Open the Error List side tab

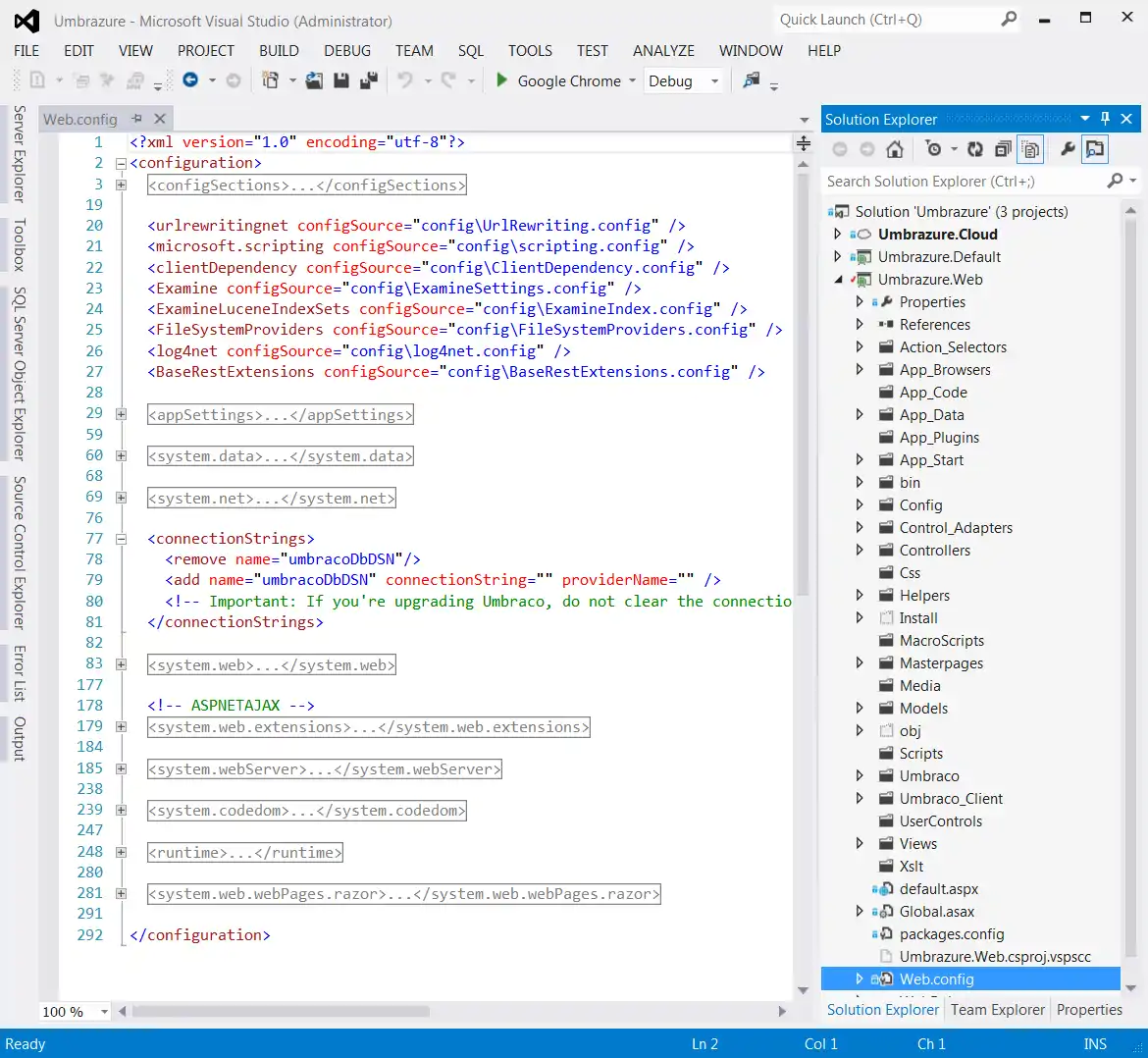[19, 673]
